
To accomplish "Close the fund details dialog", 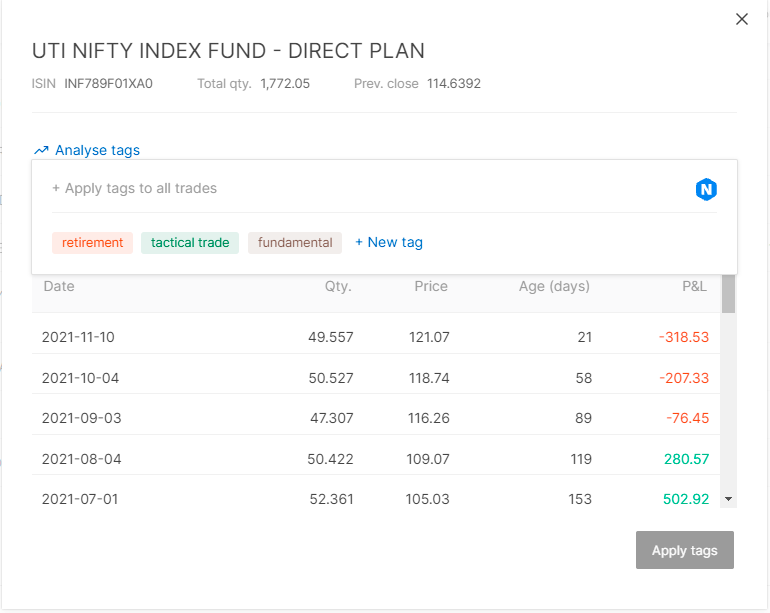I will pyautogui.click(x=742, y=19).
